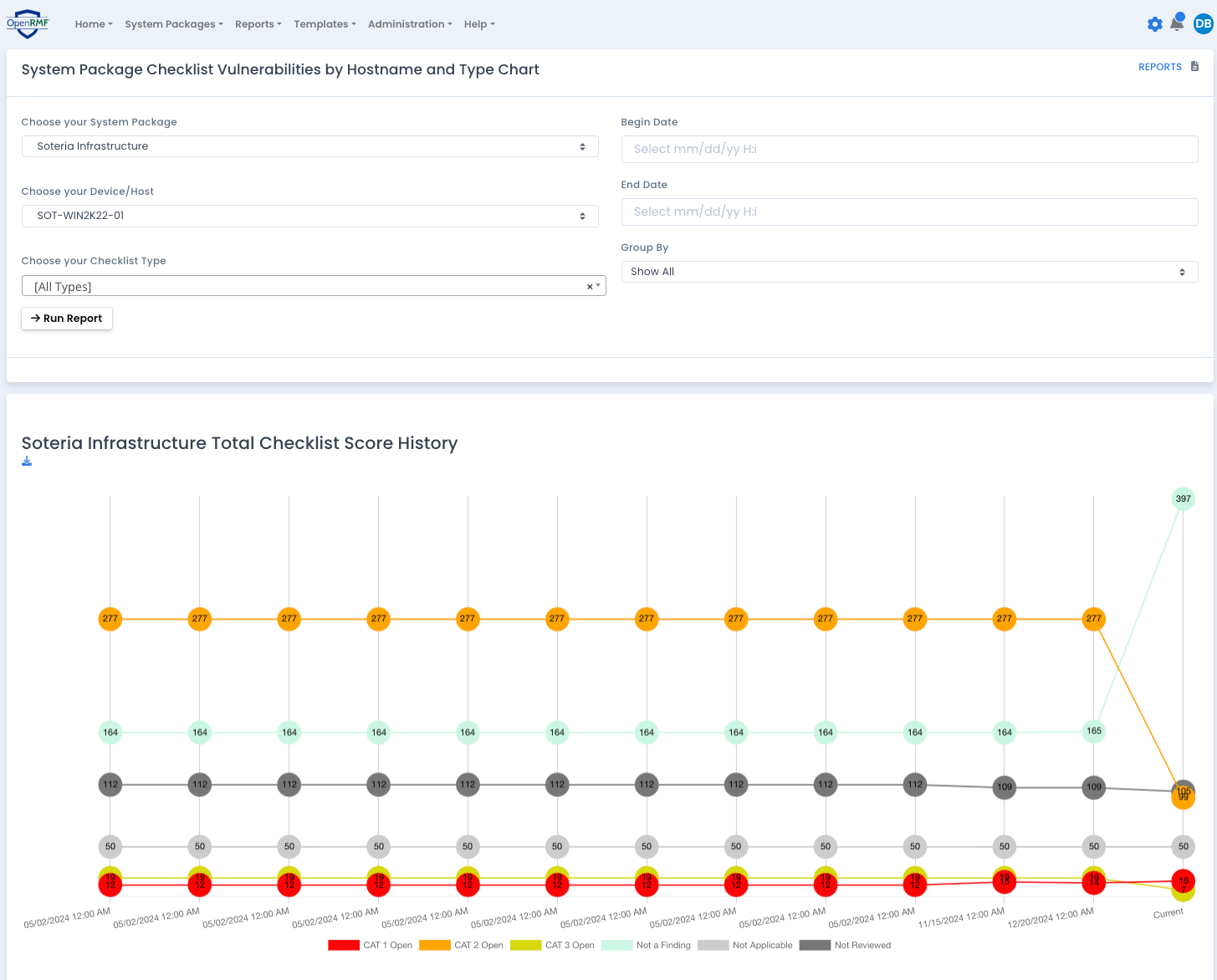Viewport: 1217px width, 980px height.
Task: Focus the End Date input field
Action: (x=909, y=212)
